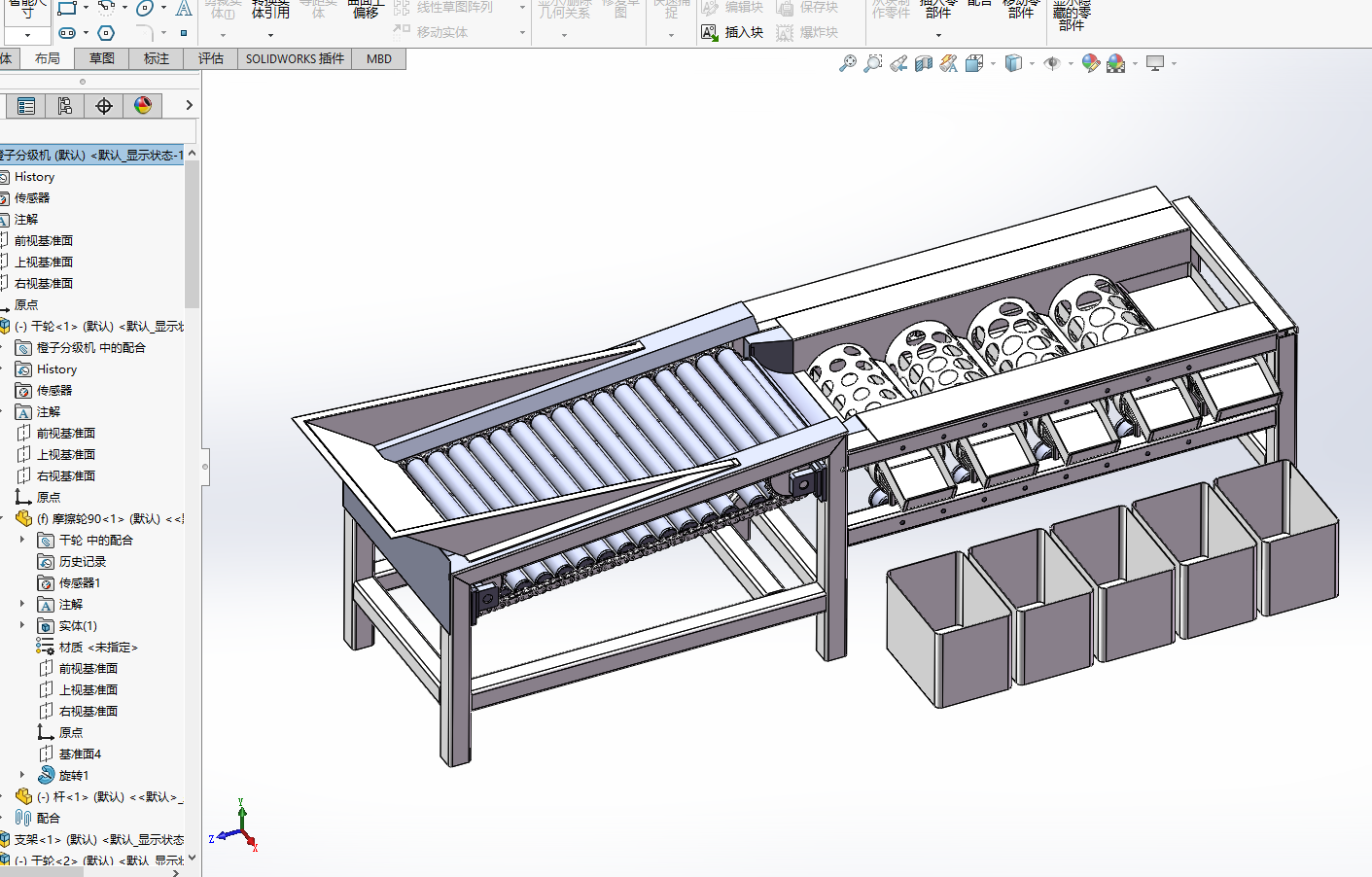The height and width of the screenshot is (877, 1372).
Task: Click the feature tree vertical scrollbar
Action: [192, 233]
